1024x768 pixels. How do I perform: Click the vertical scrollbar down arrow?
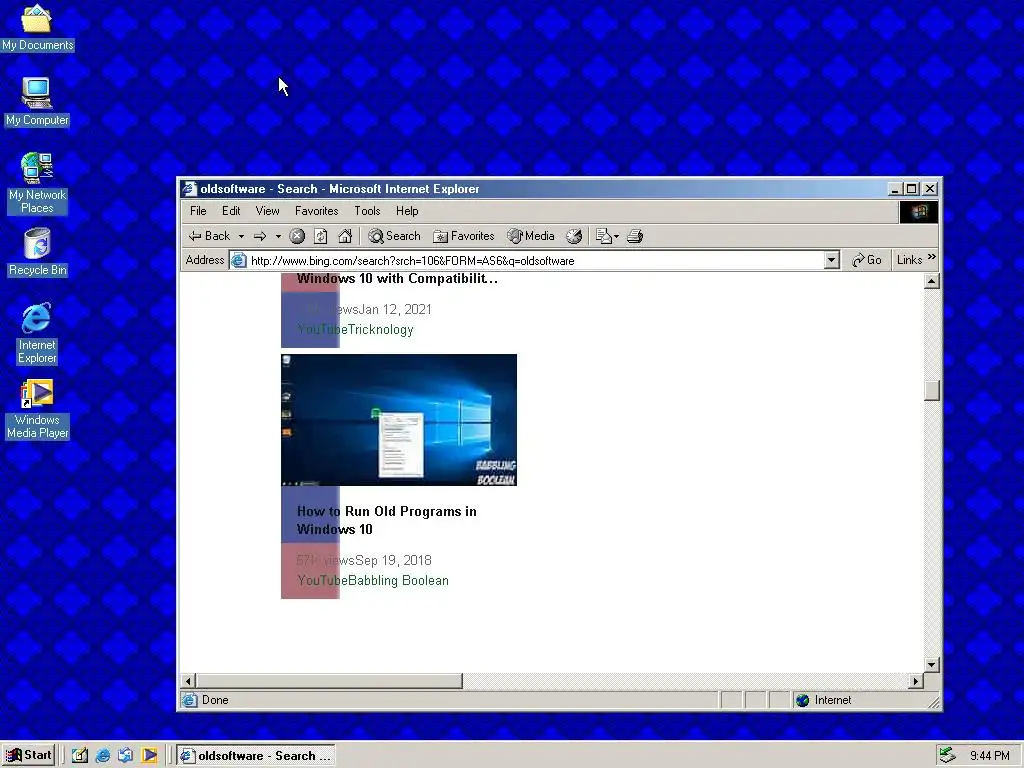point(932,665)
